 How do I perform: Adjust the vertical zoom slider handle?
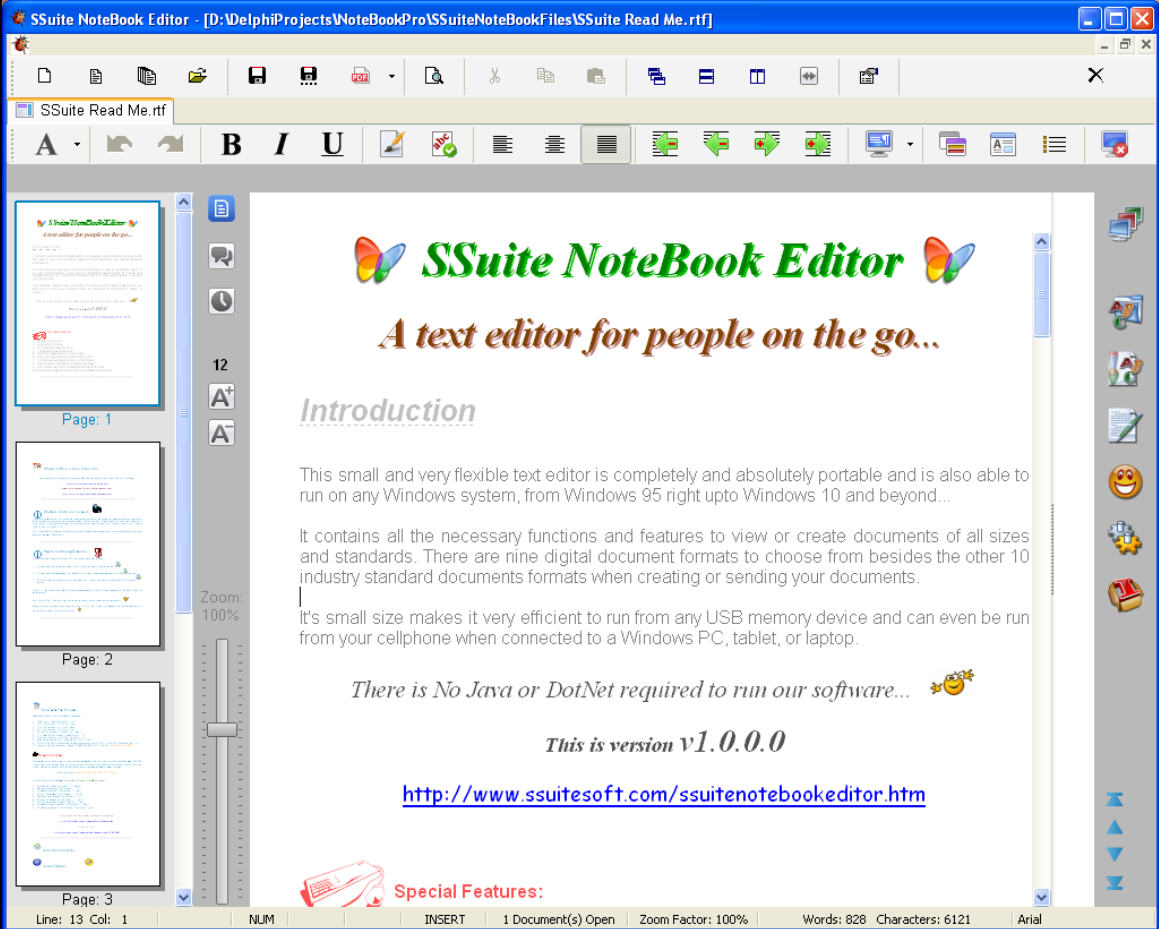(222, 729)
